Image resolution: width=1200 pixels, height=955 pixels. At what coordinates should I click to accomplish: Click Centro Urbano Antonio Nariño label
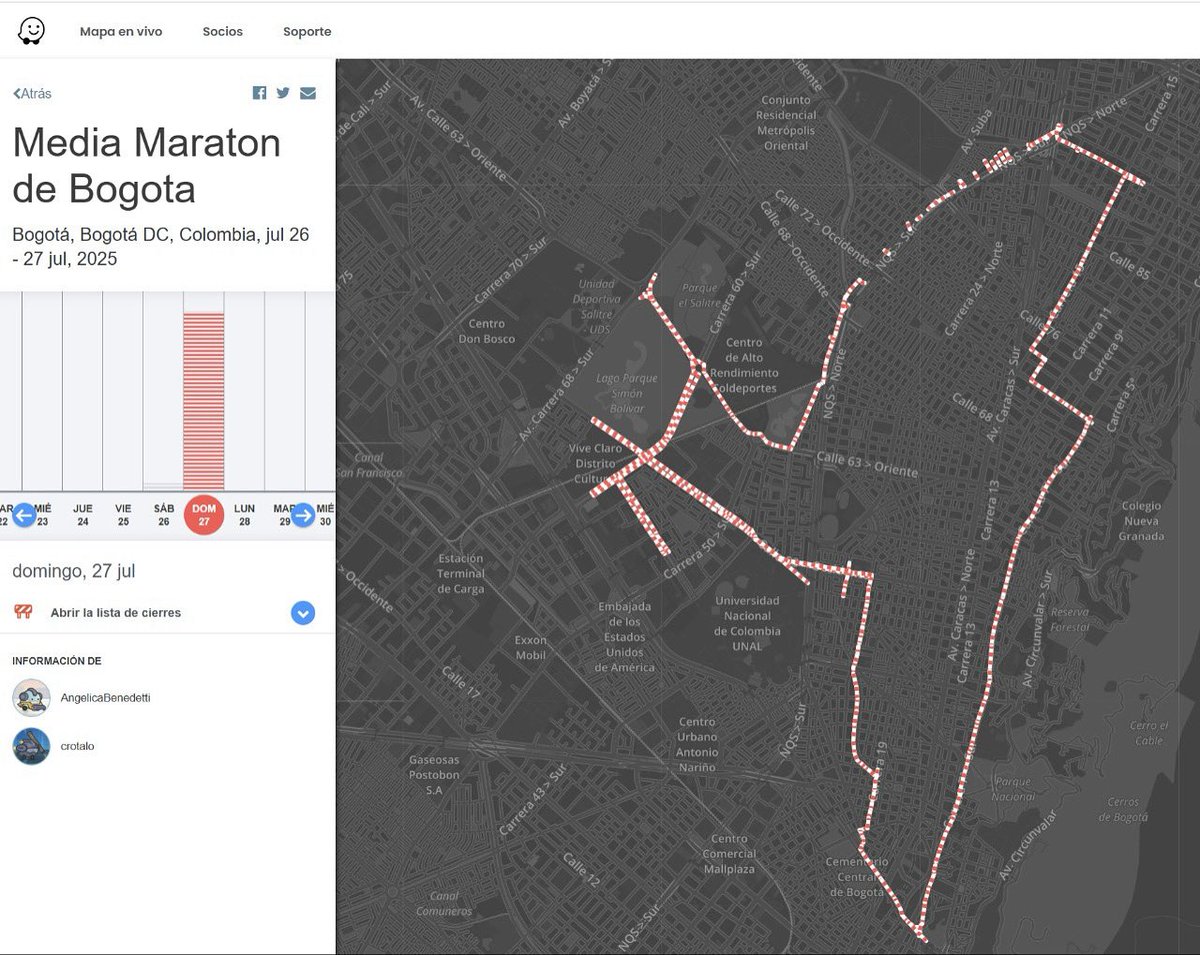pyautogui.click(x=697, y=744)
